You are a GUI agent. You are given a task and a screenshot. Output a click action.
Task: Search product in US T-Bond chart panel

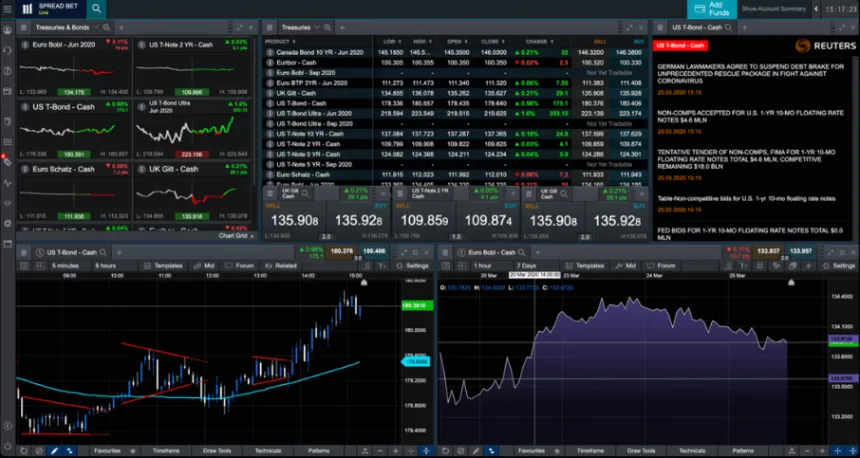pos(103,252)
